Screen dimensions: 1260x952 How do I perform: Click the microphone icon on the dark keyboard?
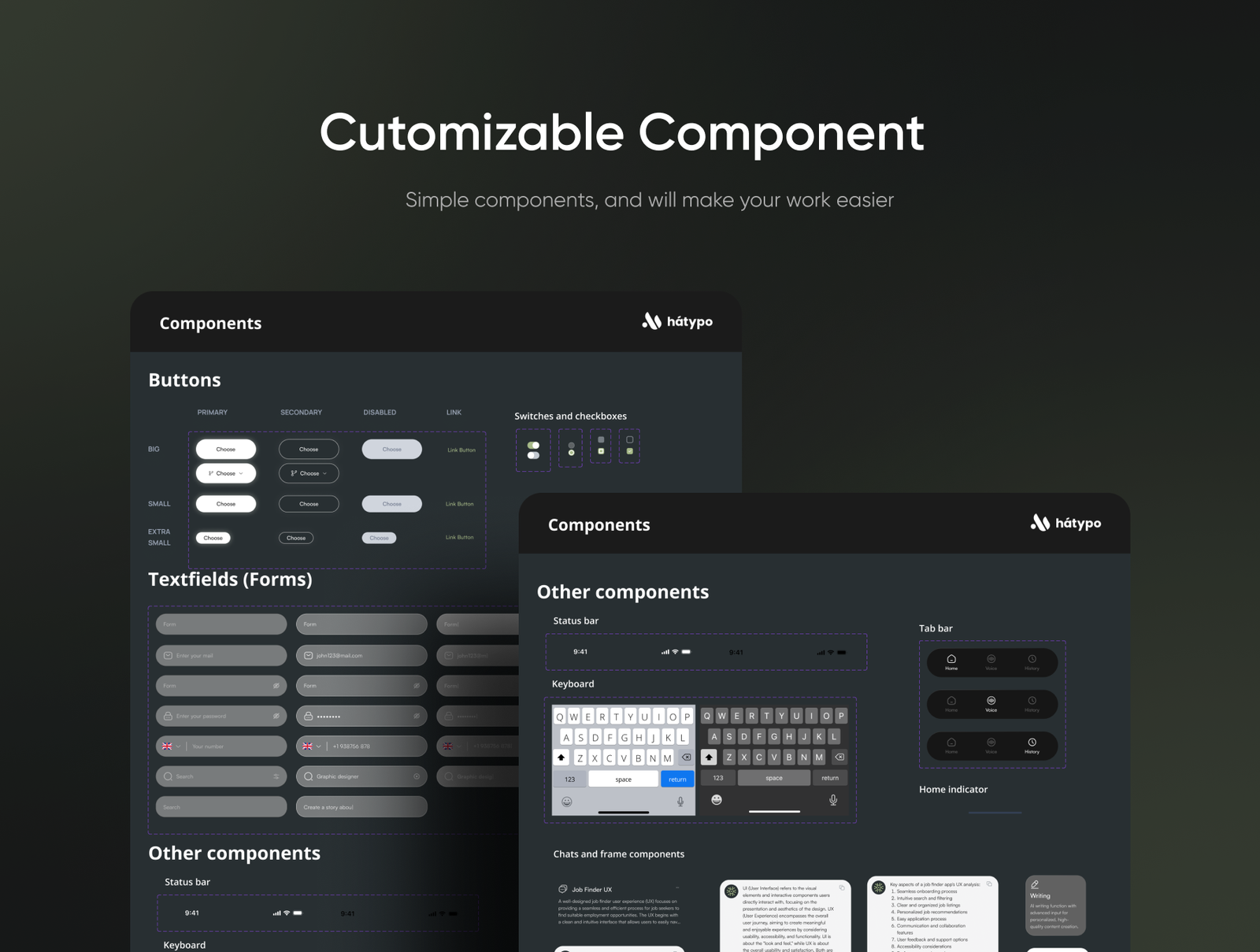point(832,800)
